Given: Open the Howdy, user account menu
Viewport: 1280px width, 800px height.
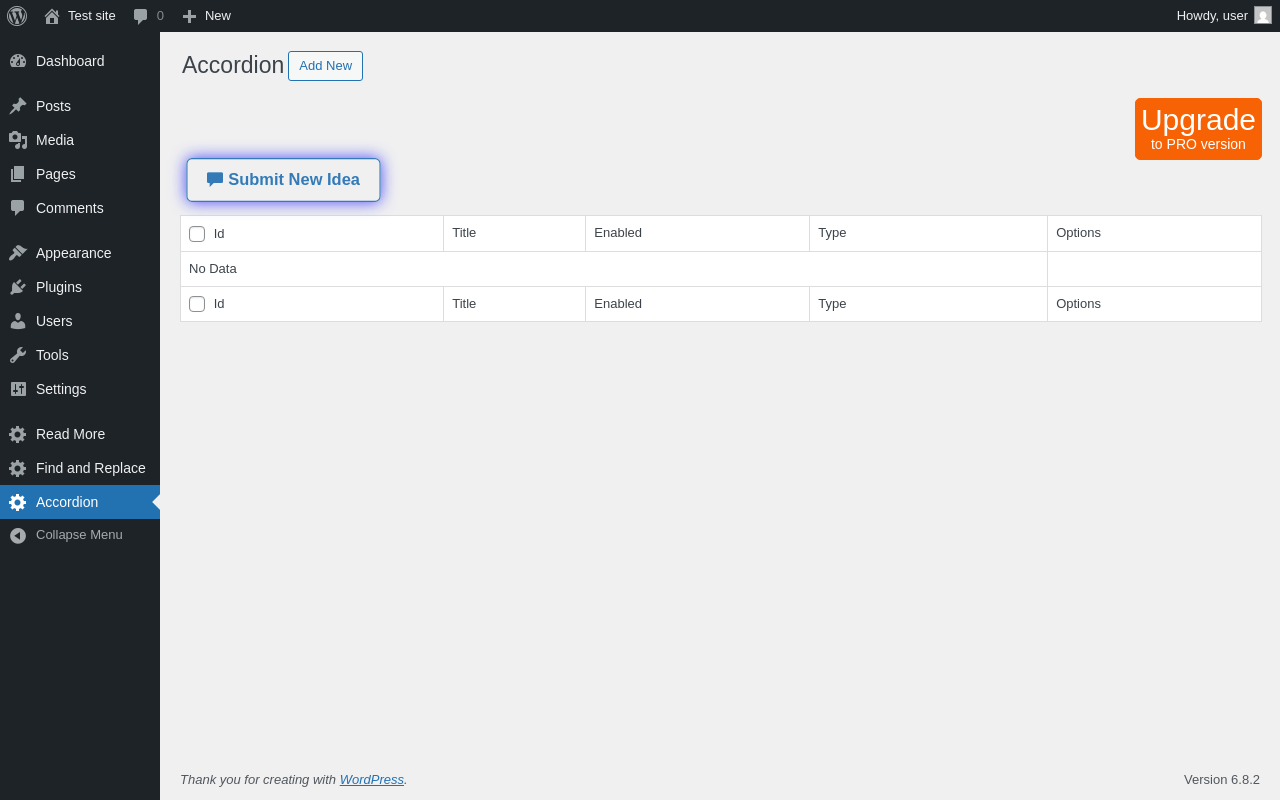Looking at the screenshot, I should [1224, 16].
